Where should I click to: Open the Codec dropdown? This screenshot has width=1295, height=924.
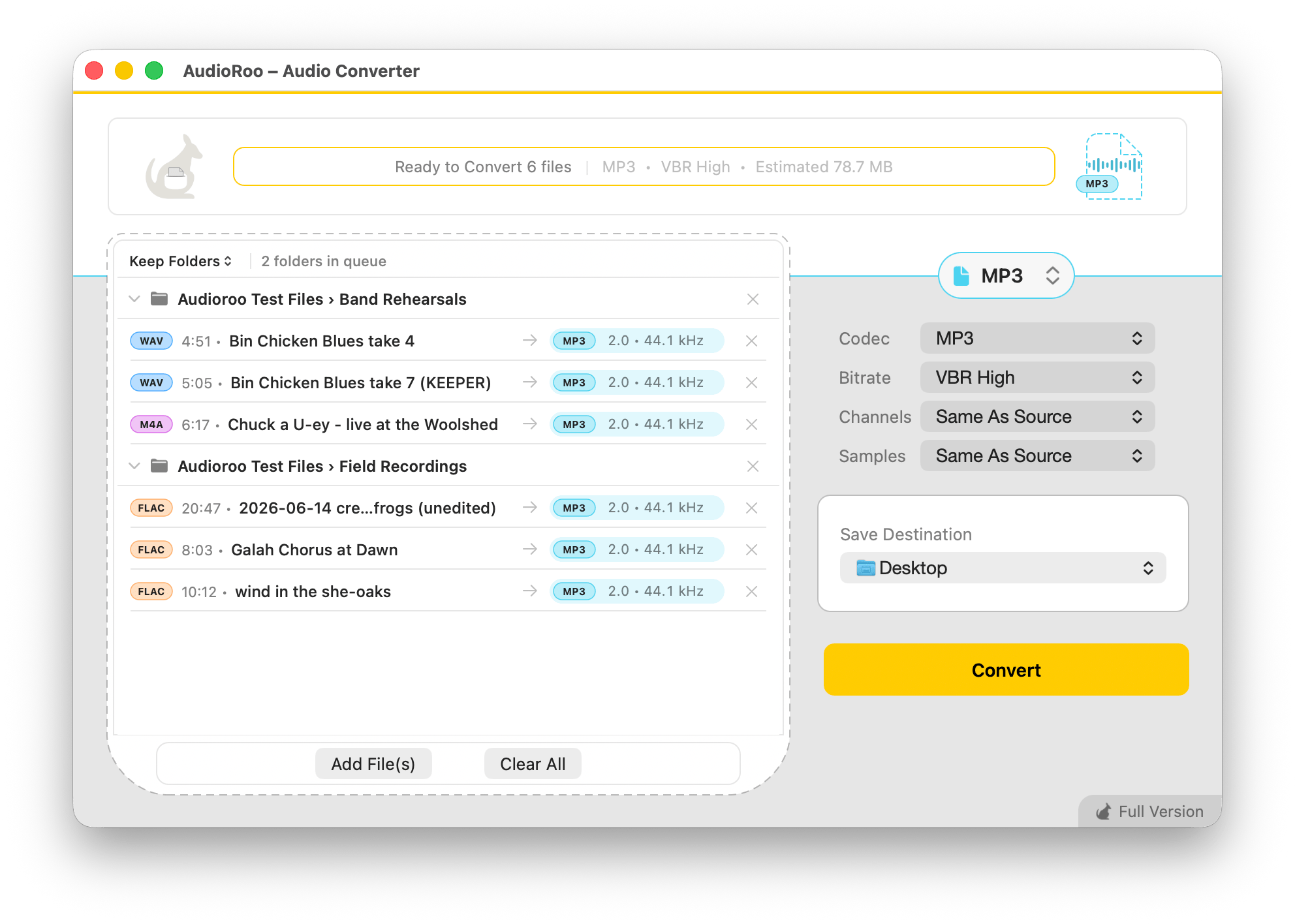pyautogui.click(x=1037, y=338)
